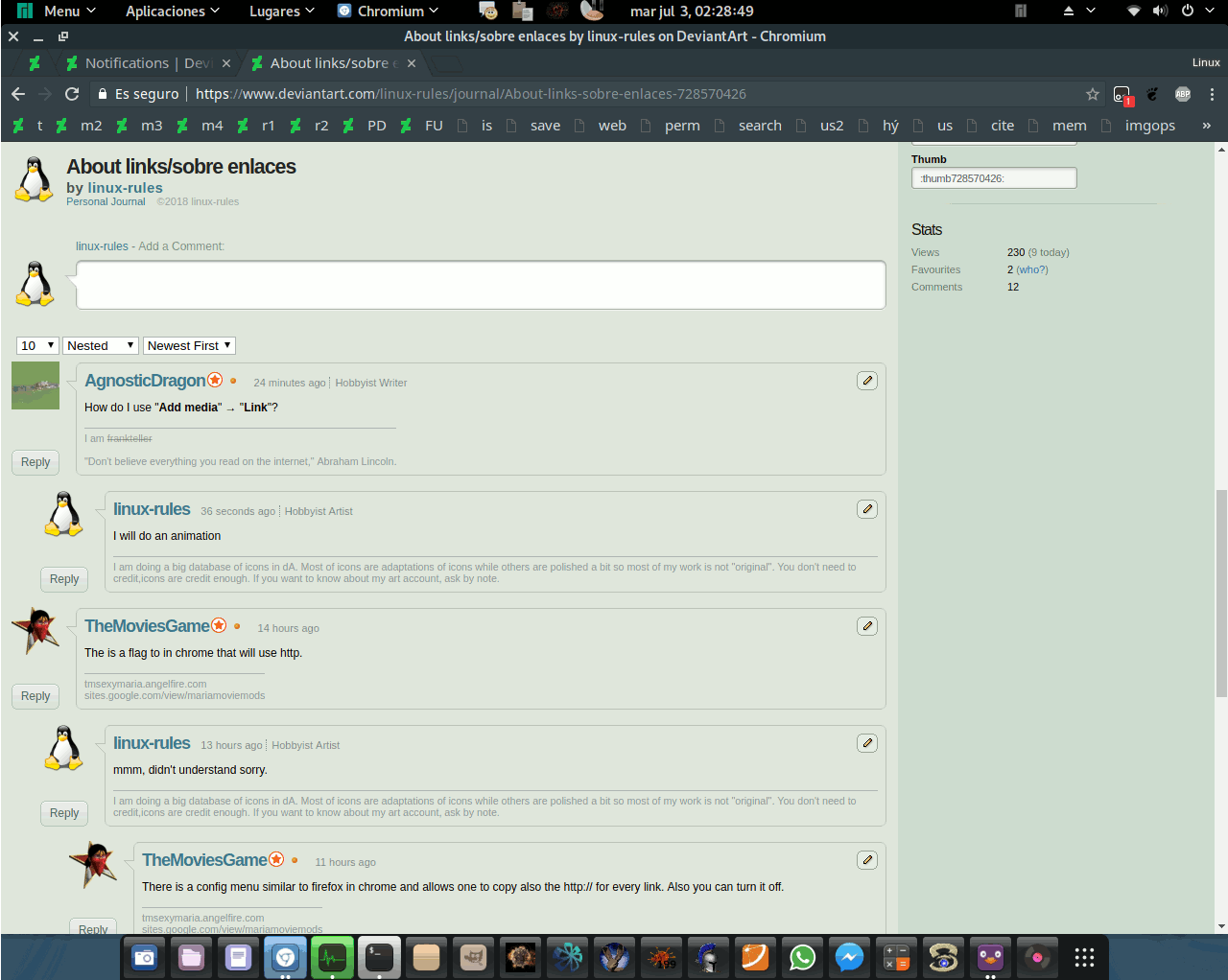Open the comments-per-page "10" dropdown
This screenshot has height=980, width=1228.
[x=36, y=345]
